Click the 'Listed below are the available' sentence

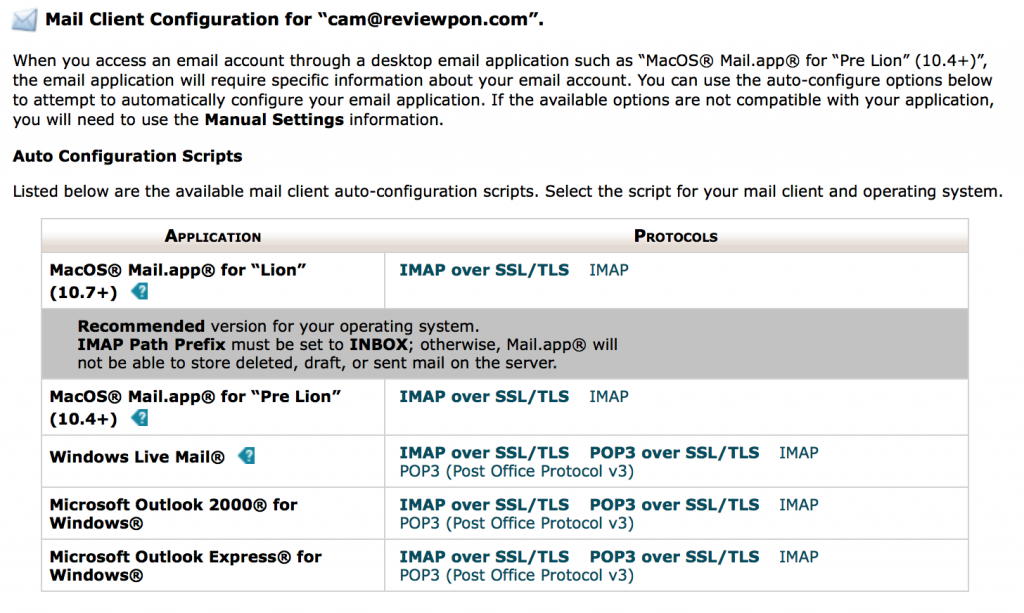pos(507,192)
